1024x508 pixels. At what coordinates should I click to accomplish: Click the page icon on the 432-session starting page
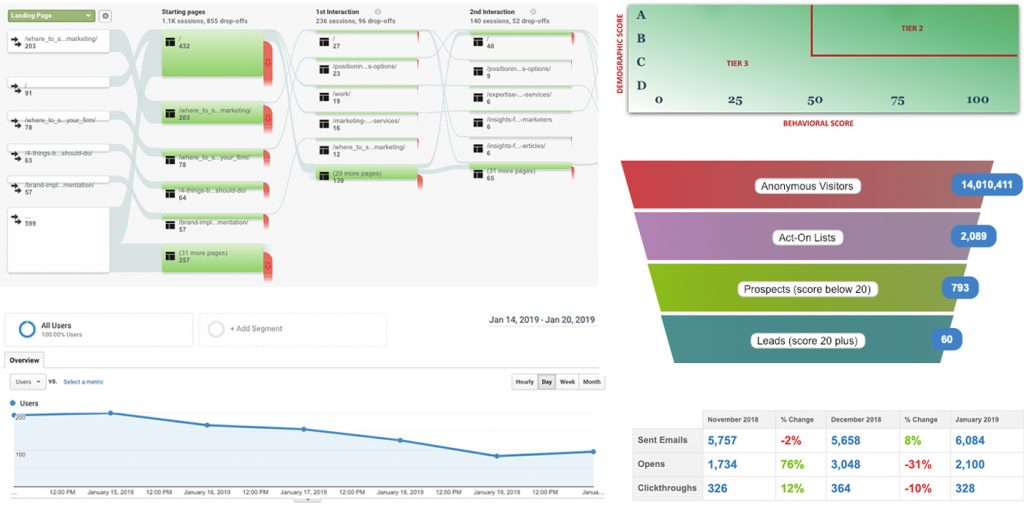169,41
